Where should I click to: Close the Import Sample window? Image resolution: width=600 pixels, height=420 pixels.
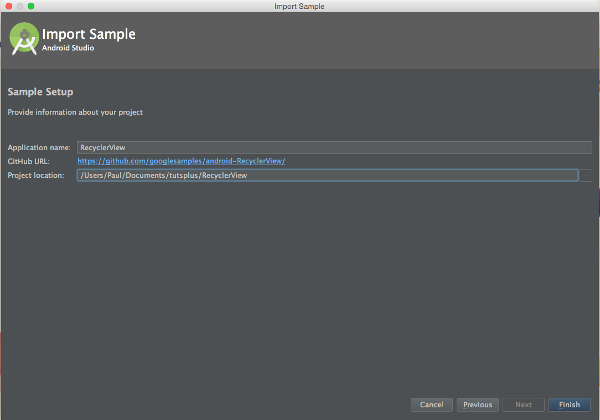point(9,6)
